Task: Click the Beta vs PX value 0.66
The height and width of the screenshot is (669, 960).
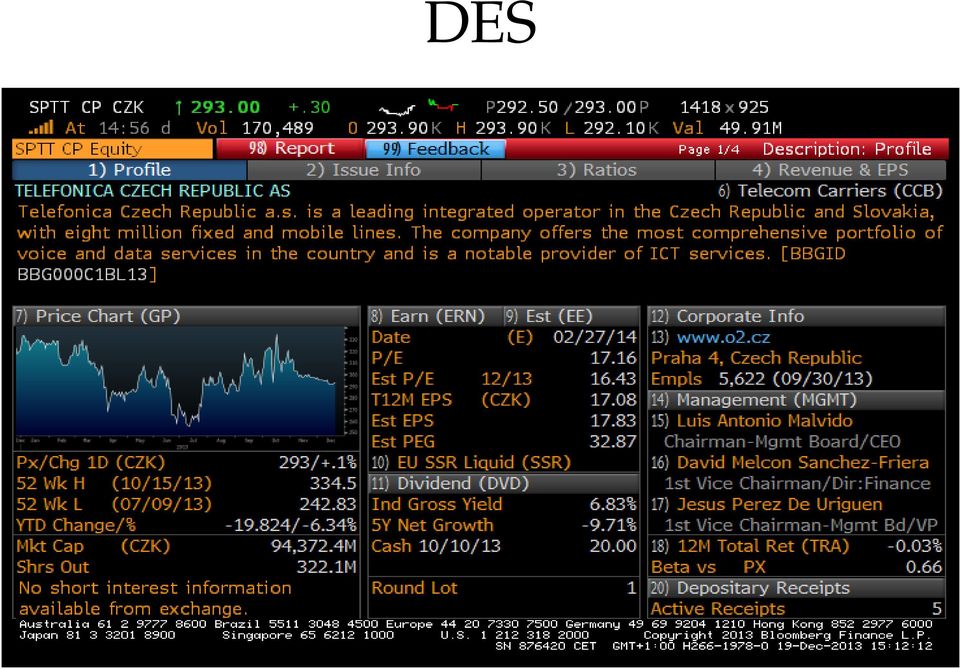Action: coord(923,567)
